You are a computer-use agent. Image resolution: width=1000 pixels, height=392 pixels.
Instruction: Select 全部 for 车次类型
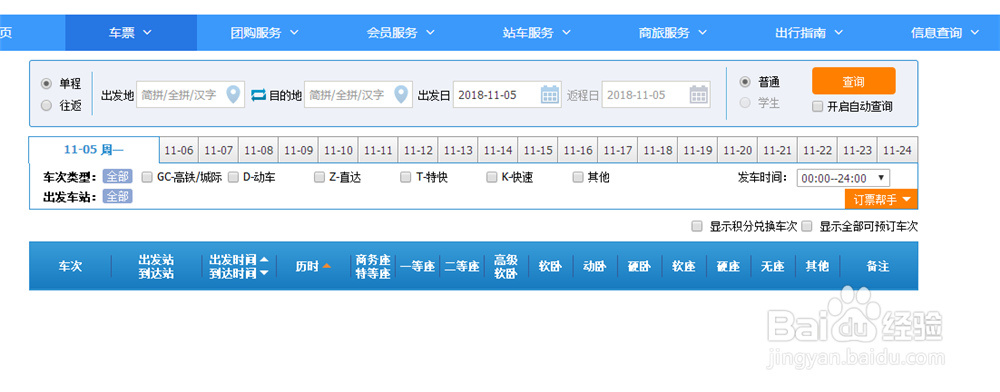[117, 177]
